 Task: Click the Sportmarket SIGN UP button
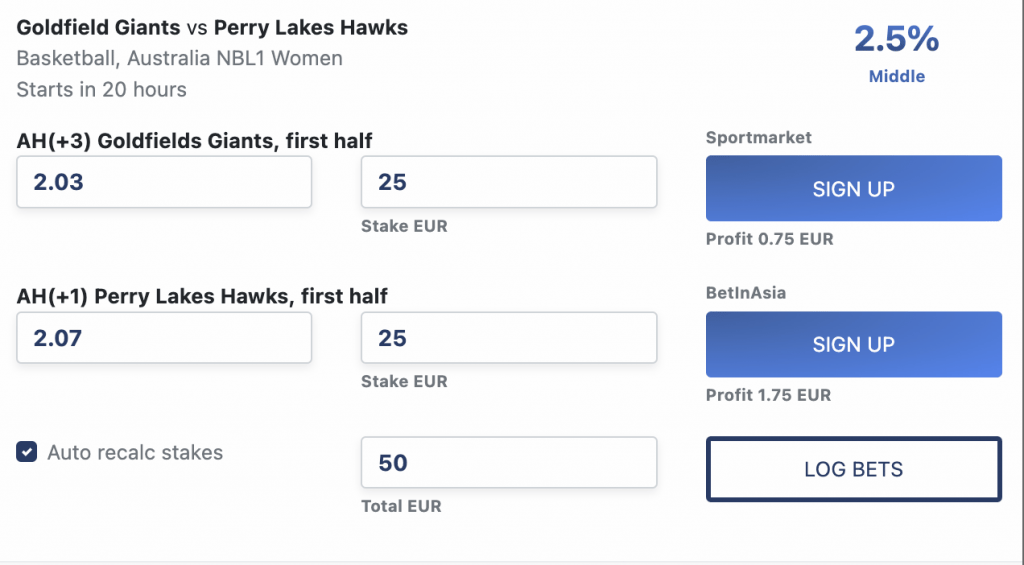pyautogui.click(x=853, y=188)
